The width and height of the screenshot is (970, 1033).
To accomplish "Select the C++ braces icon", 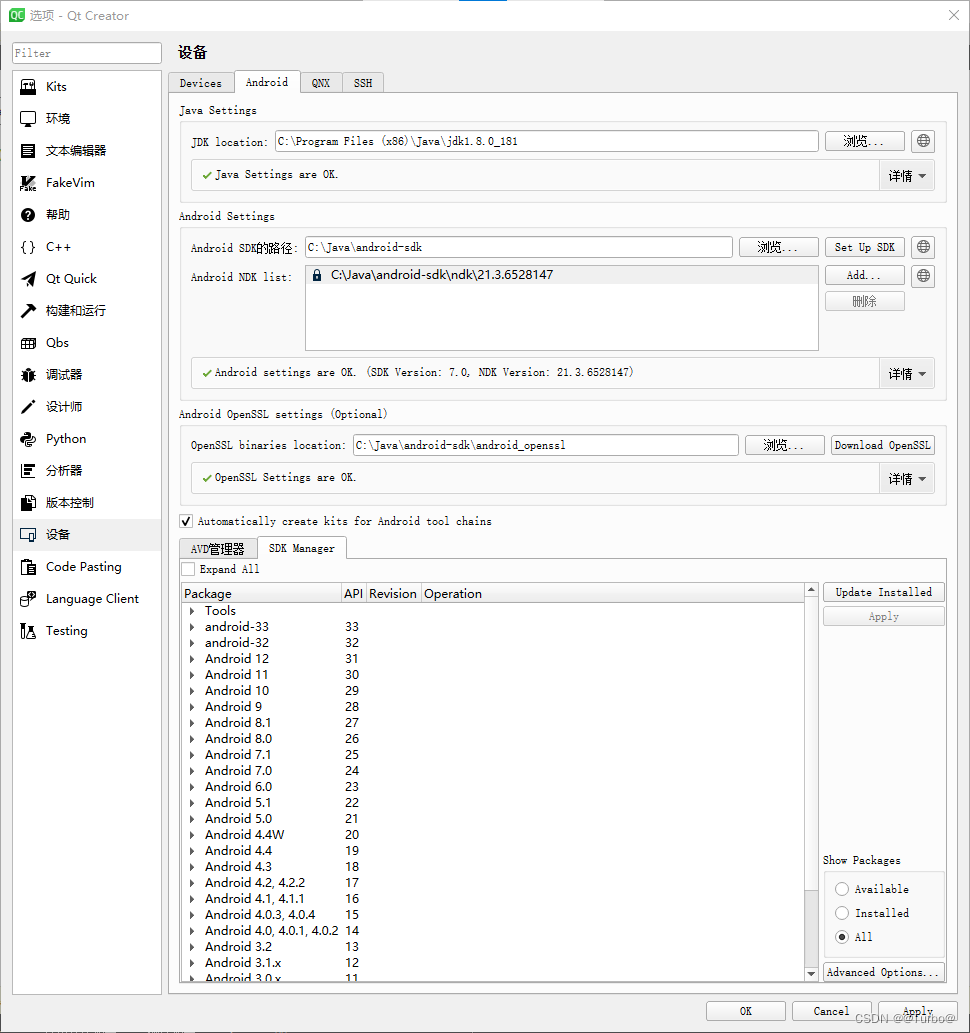I will pyautogui.click(x=28, y=247).
